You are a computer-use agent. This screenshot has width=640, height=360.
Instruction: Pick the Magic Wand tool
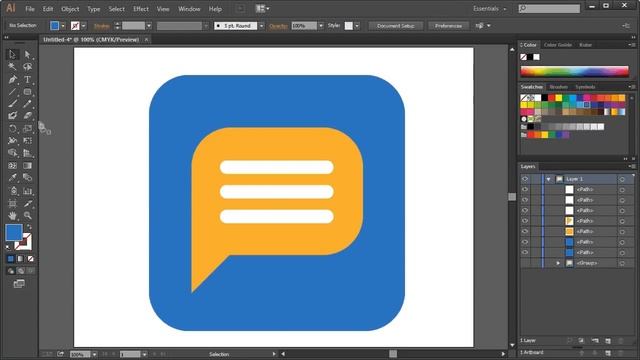pyautogui.click(x=12, y=67)
